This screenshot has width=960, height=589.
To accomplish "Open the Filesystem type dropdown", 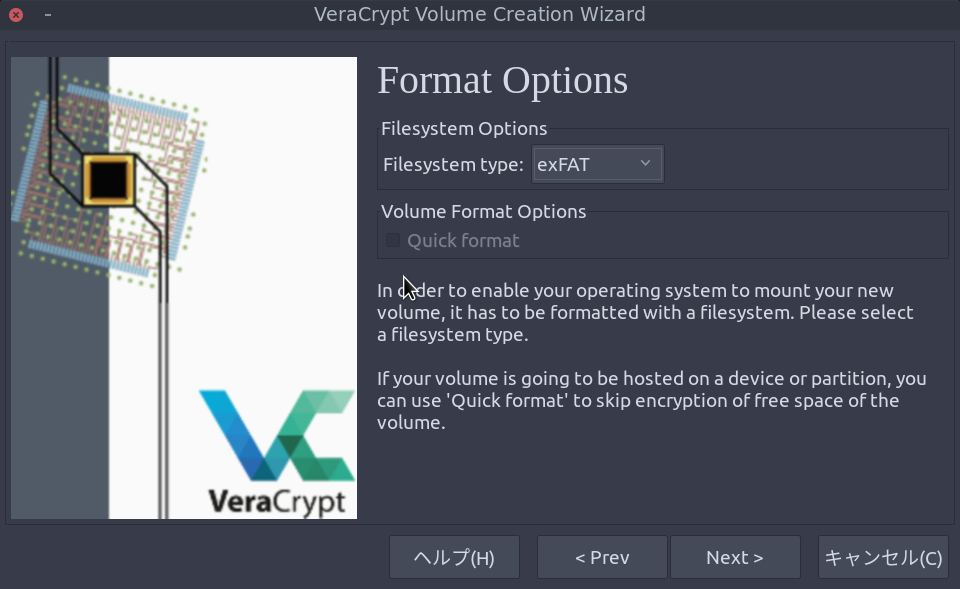I will 596,164.
